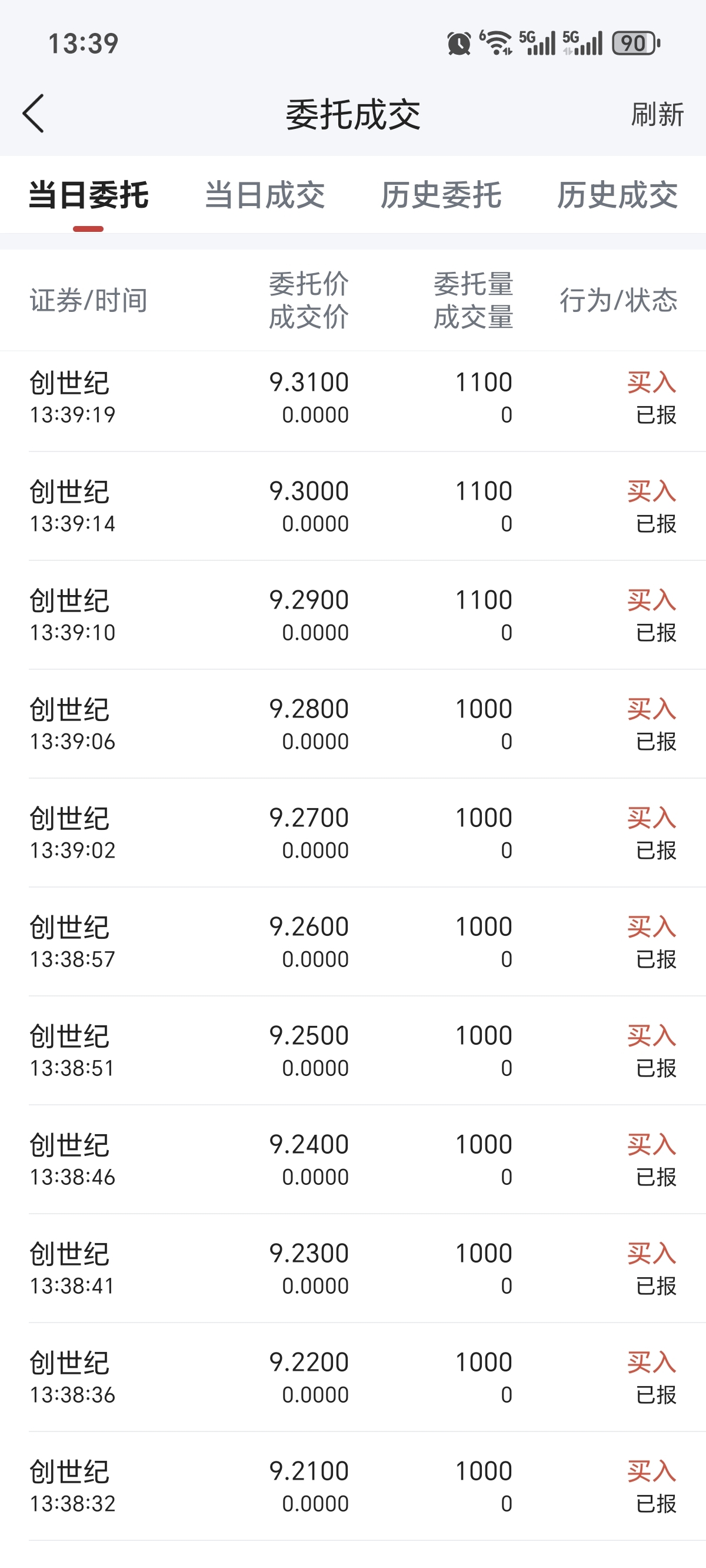Tap the battery level indicator
706x1568 pixels.
tap(635, 43)
